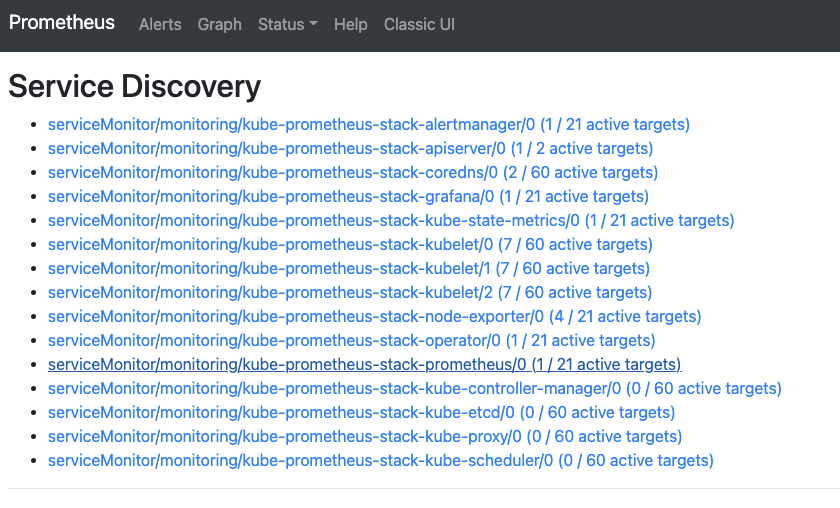Select kube-prometheus-stack-kube-state-metrics/0 link
840x508 pixels.
point(391,221)
